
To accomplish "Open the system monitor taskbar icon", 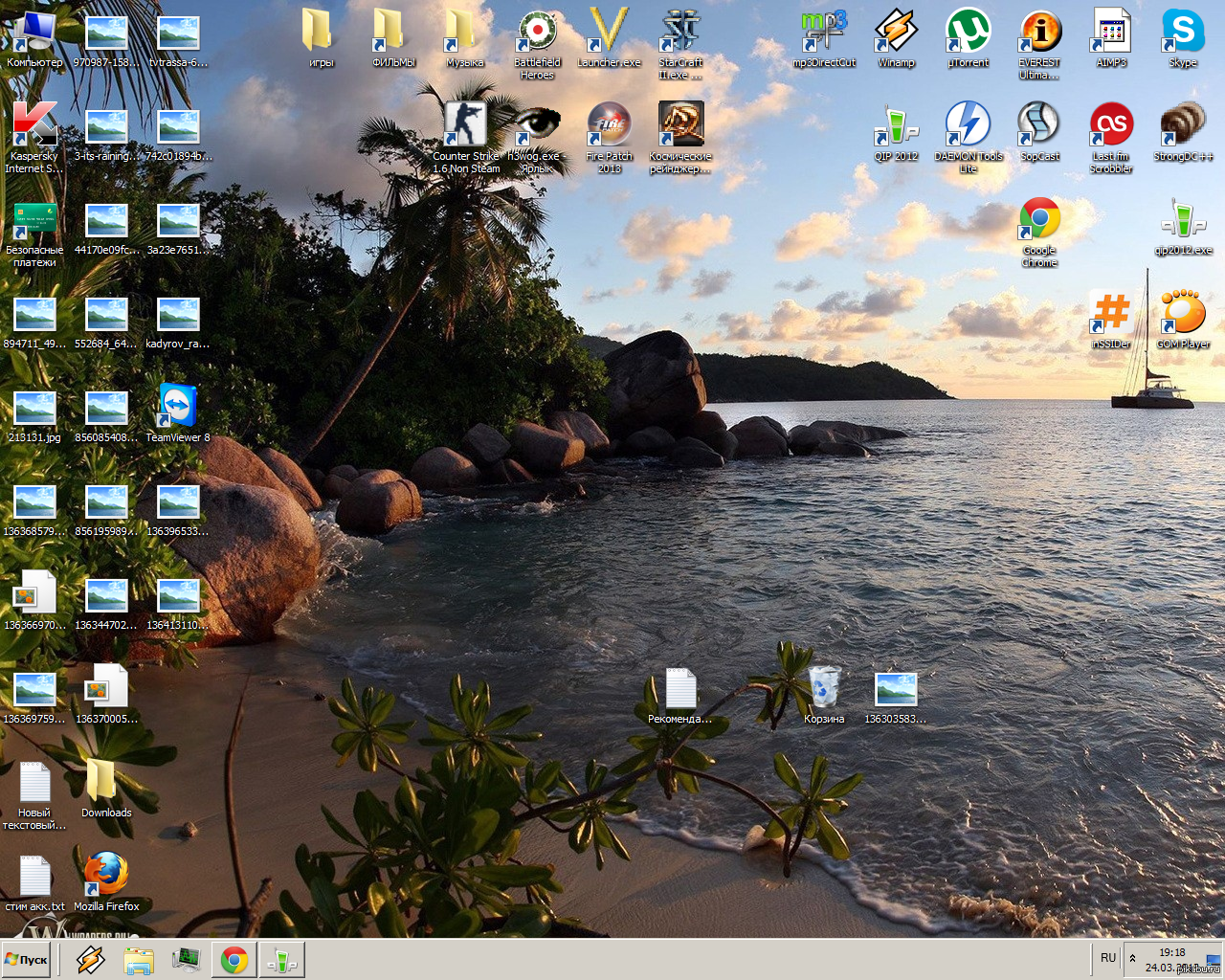I will tap(186, 959).
